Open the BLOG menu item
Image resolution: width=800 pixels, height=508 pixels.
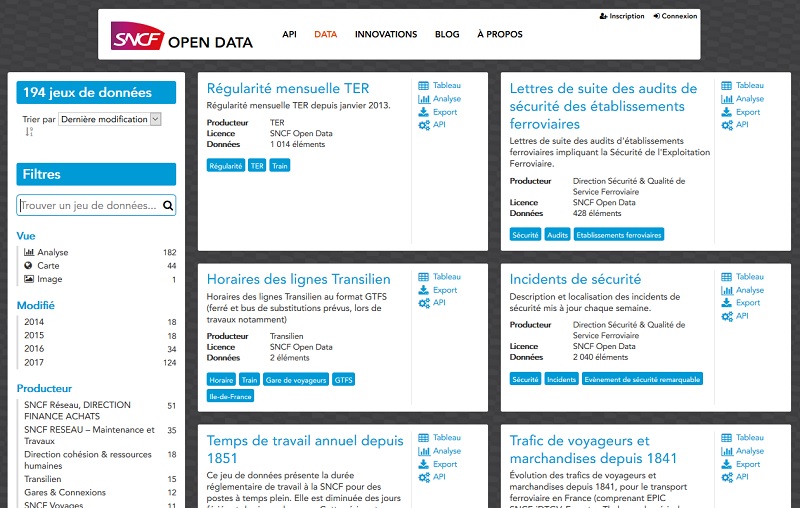447,34
